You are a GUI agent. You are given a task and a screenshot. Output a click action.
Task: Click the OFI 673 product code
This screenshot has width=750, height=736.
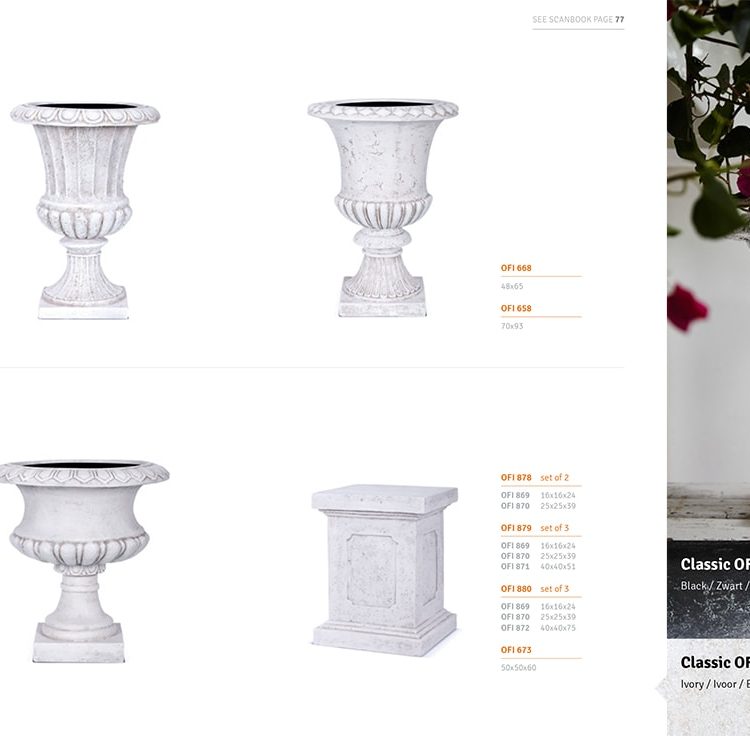(x=516, y=650)
